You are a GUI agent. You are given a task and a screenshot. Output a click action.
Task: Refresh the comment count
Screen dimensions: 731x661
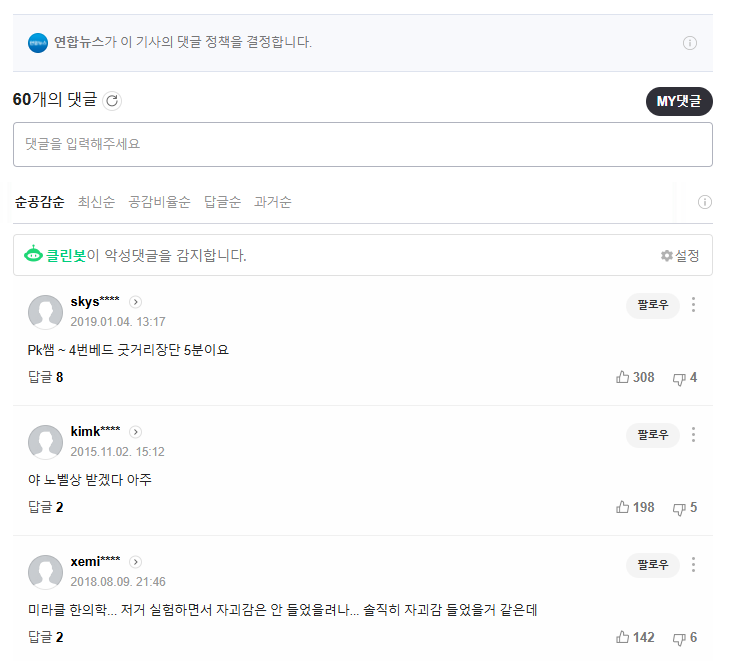tap(112, 100)
